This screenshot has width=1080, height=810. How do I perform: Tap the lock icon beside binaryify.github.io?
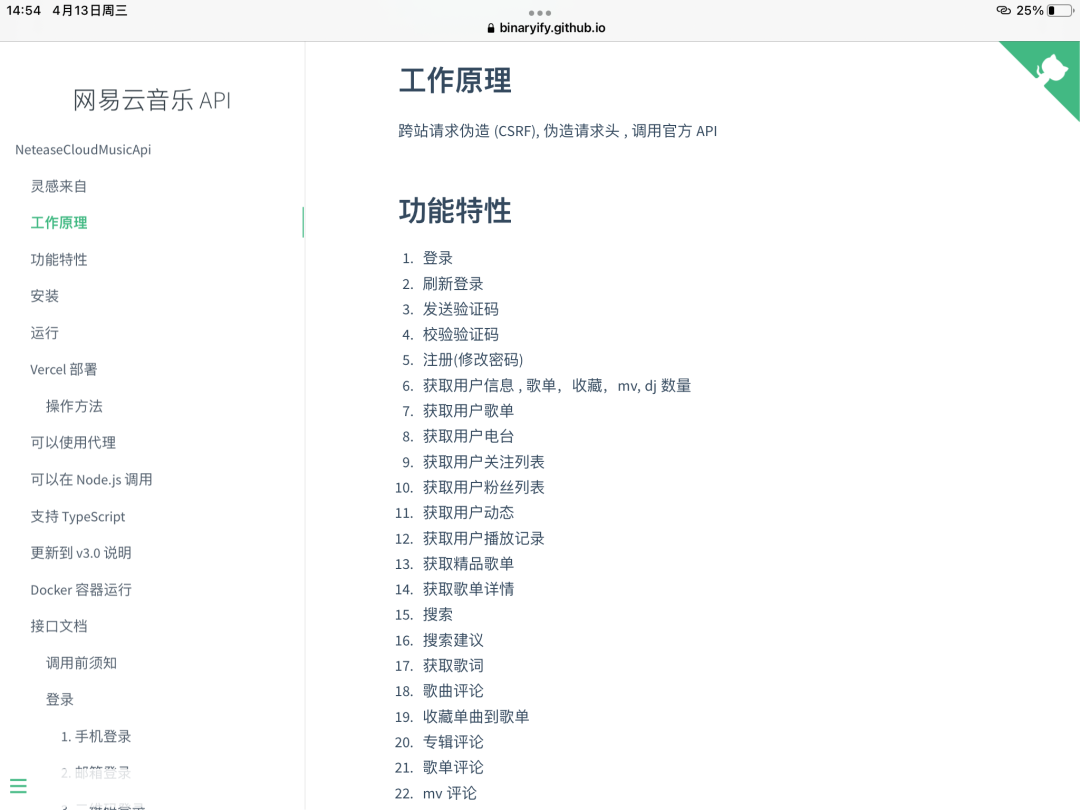tap(490, 28)
